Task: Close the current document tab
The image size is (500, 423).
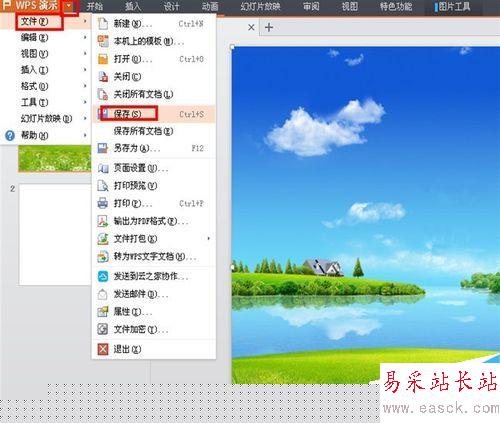Action: [x=252, y=27]
